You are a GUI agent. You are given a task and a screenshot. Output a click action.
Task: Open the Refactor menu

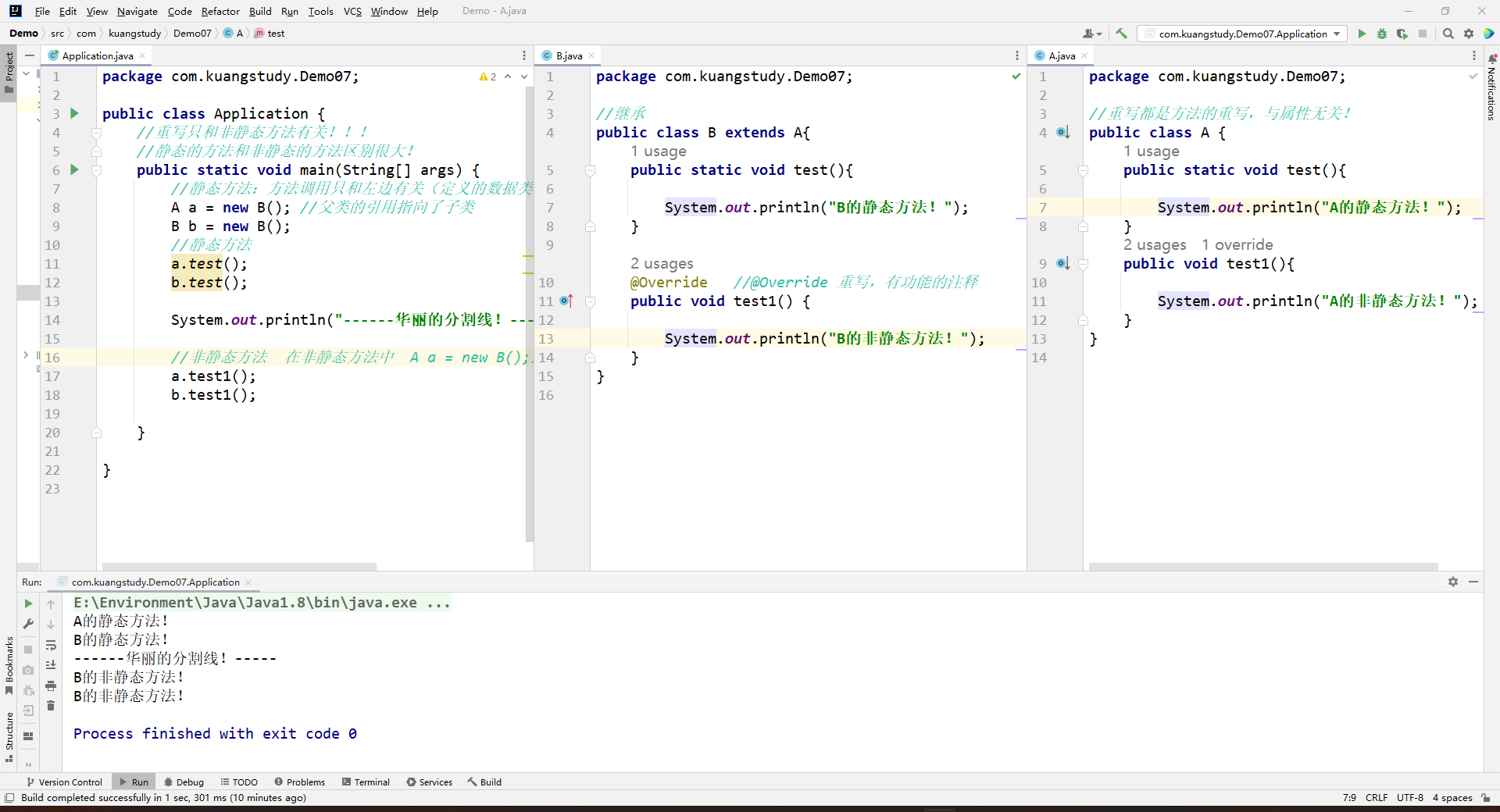(220, 11)
